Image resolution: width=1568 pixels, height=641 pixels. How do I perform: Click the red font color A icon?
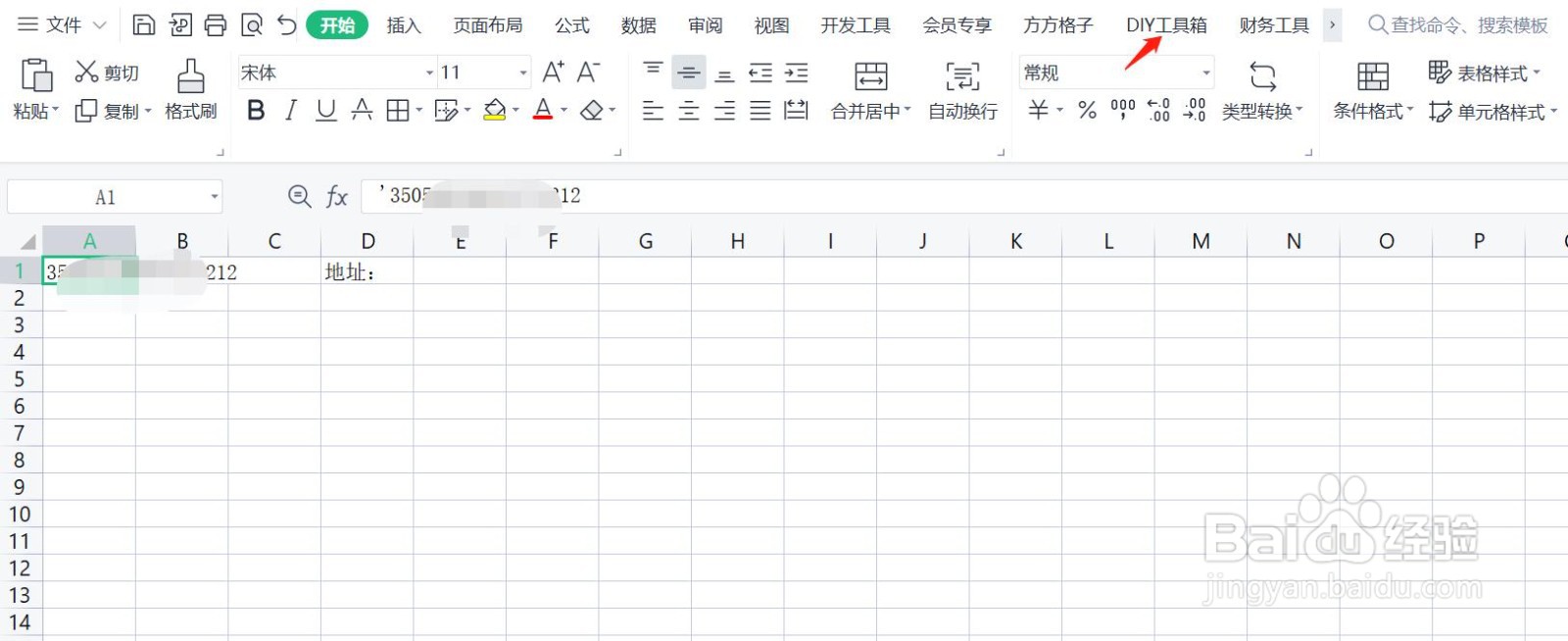[x=543, y=111]
